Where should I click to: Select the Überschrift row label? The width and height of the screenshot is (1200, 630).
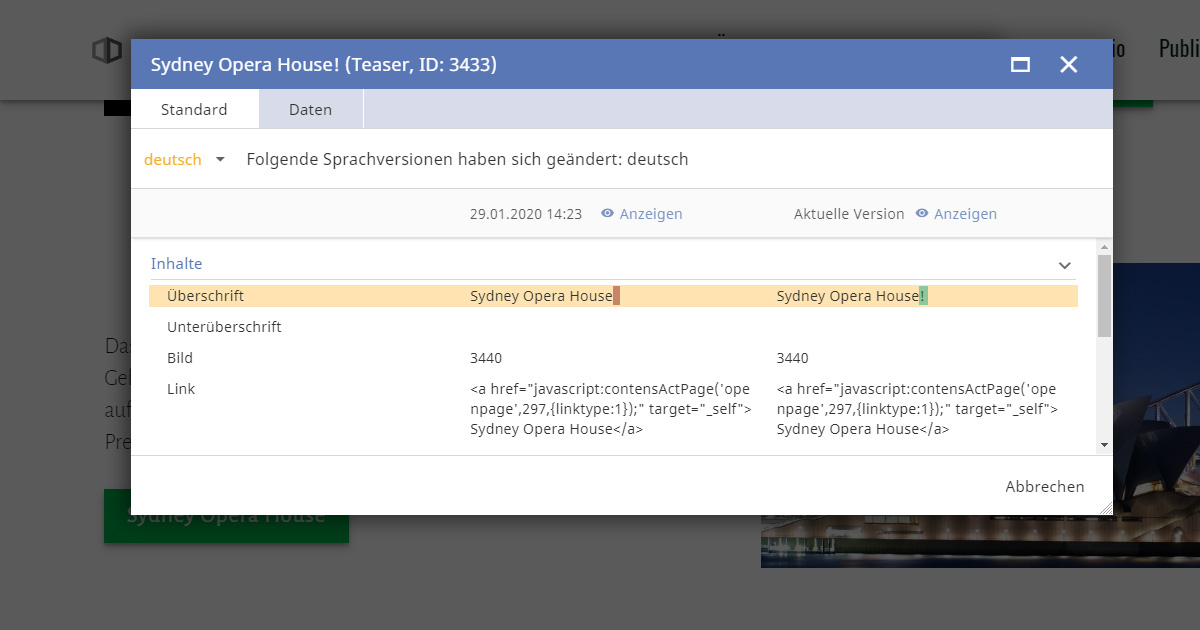click(205, 296)
